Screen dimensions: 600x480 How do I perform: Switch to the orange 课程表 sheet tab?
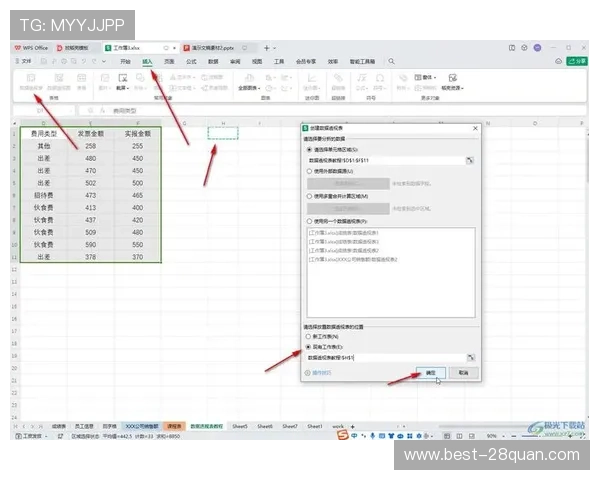[x=174, y=426]
